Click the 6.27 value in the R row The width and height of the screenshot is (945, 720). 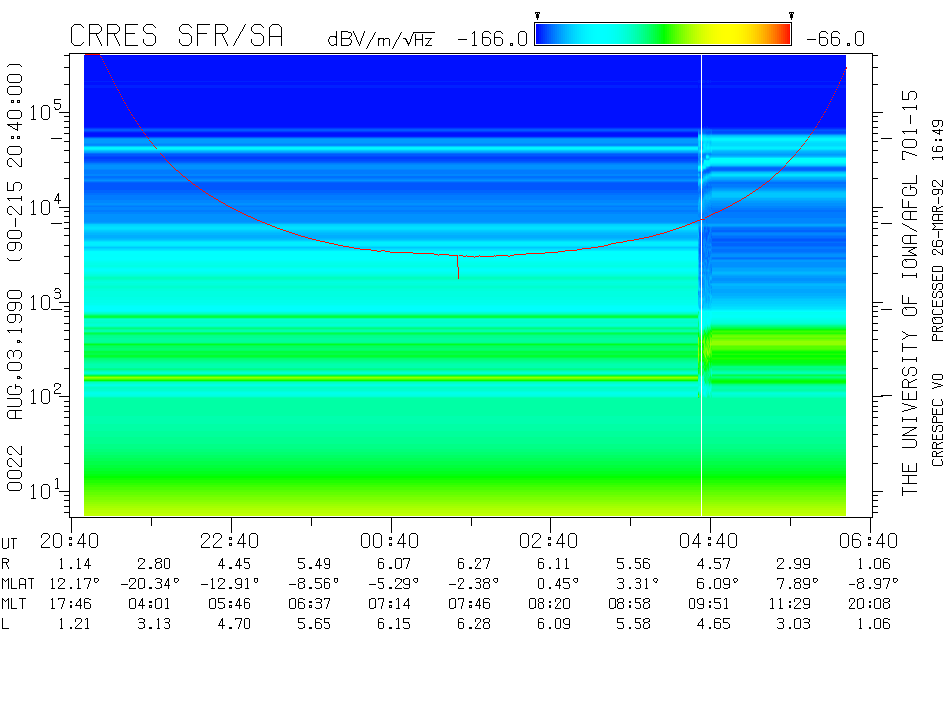point(469,563)
